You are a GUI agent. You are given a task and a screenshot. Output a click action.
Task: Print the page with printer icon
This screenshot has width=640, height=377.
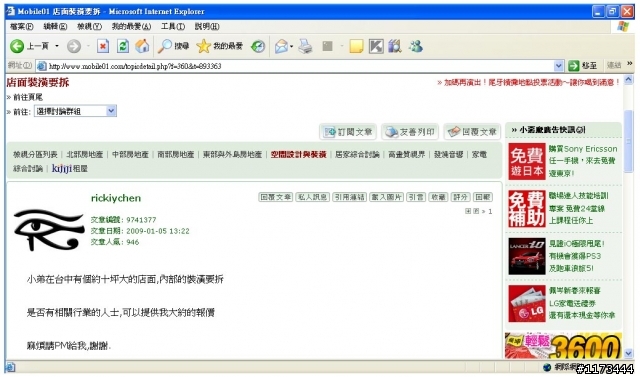305,46
